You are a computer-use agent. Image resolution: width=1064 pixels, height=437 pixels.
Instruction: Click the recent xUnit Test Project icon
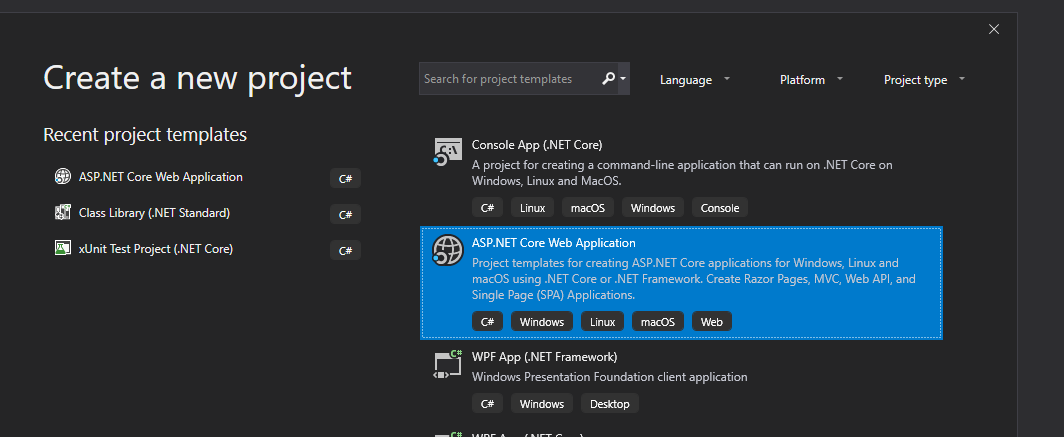coord(62,248)
